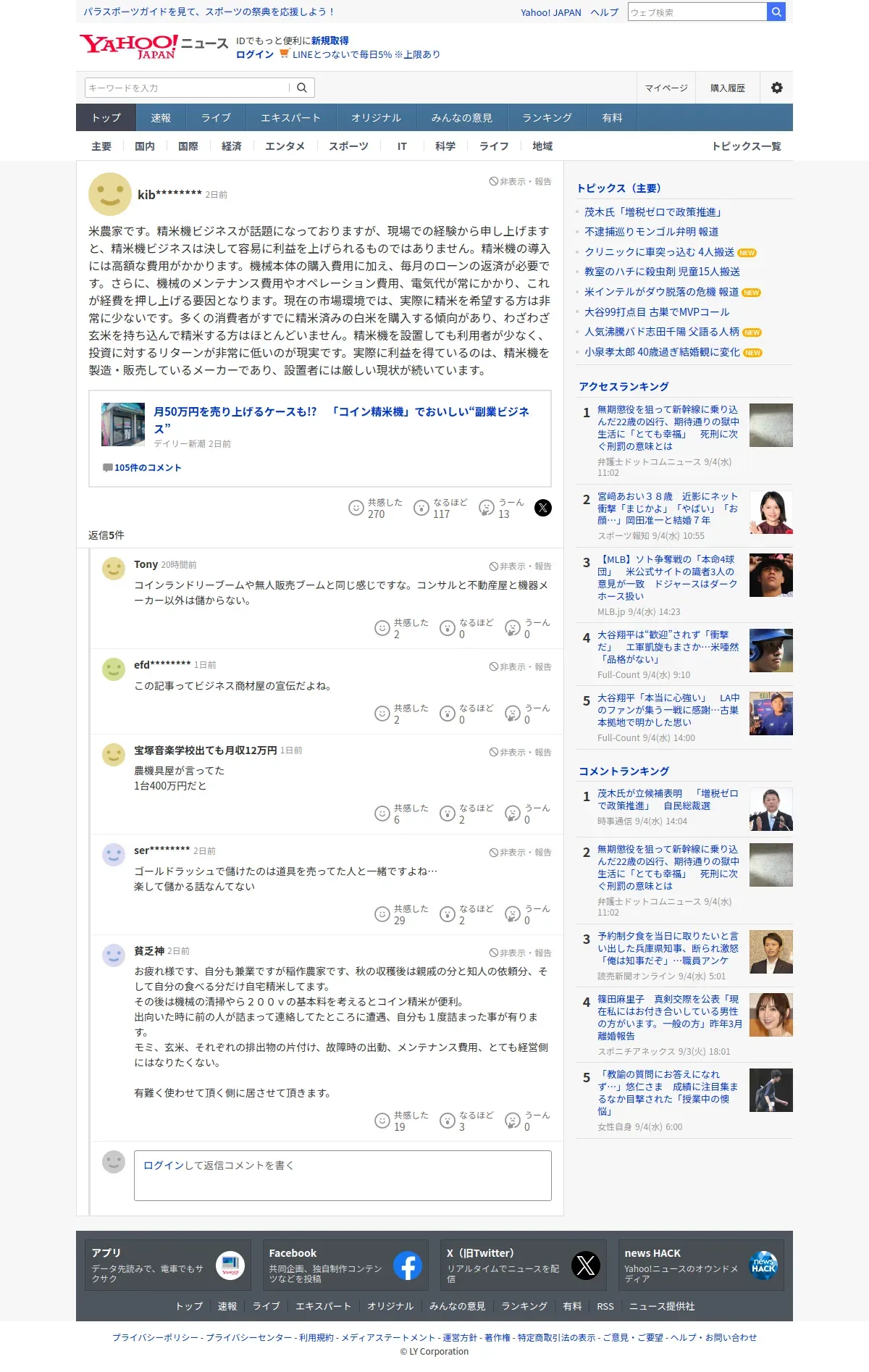This screenshot has width=869, height=1372.
Task: Click Tony's avatar icon
Action: pos(114,568)
